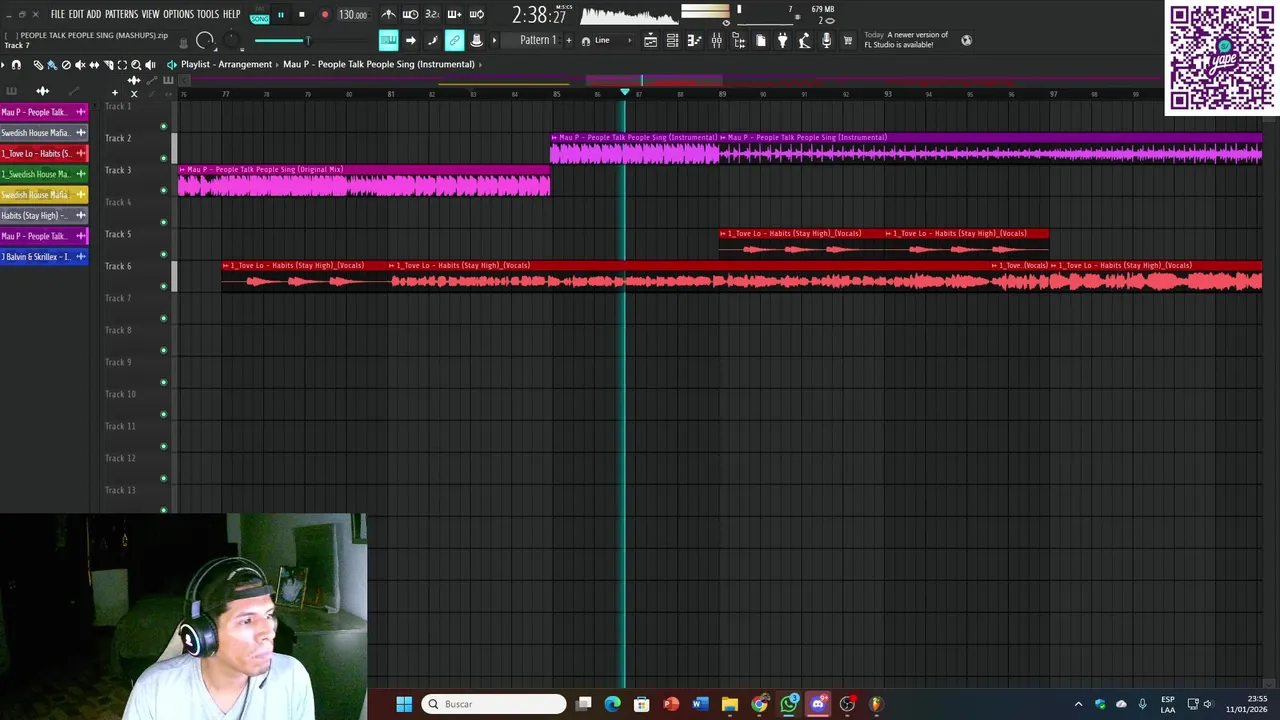Open the ADD menu

pyautogui.click(x=94, y=14)
